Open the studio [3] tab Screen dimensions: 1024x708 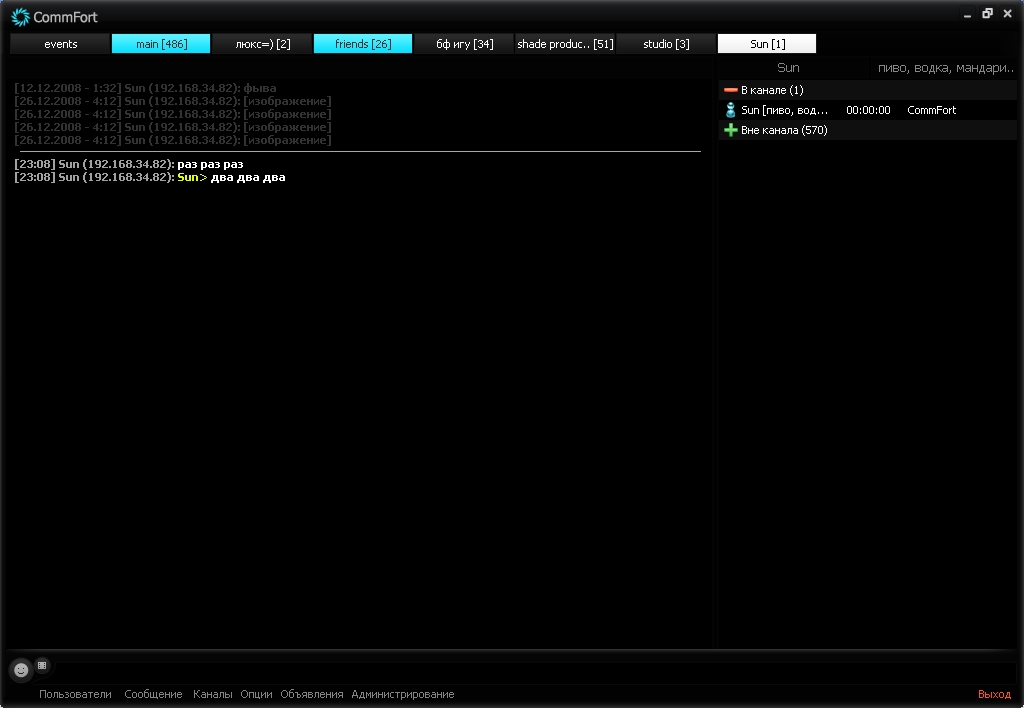[666, 44]
